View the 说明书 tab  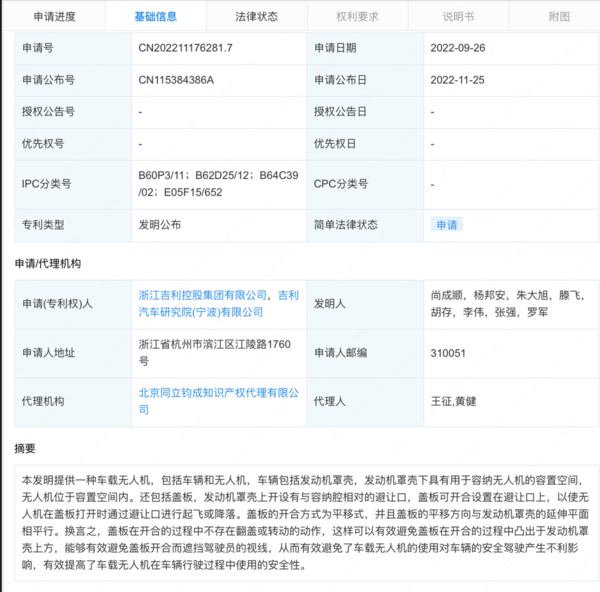pos(458,16)
